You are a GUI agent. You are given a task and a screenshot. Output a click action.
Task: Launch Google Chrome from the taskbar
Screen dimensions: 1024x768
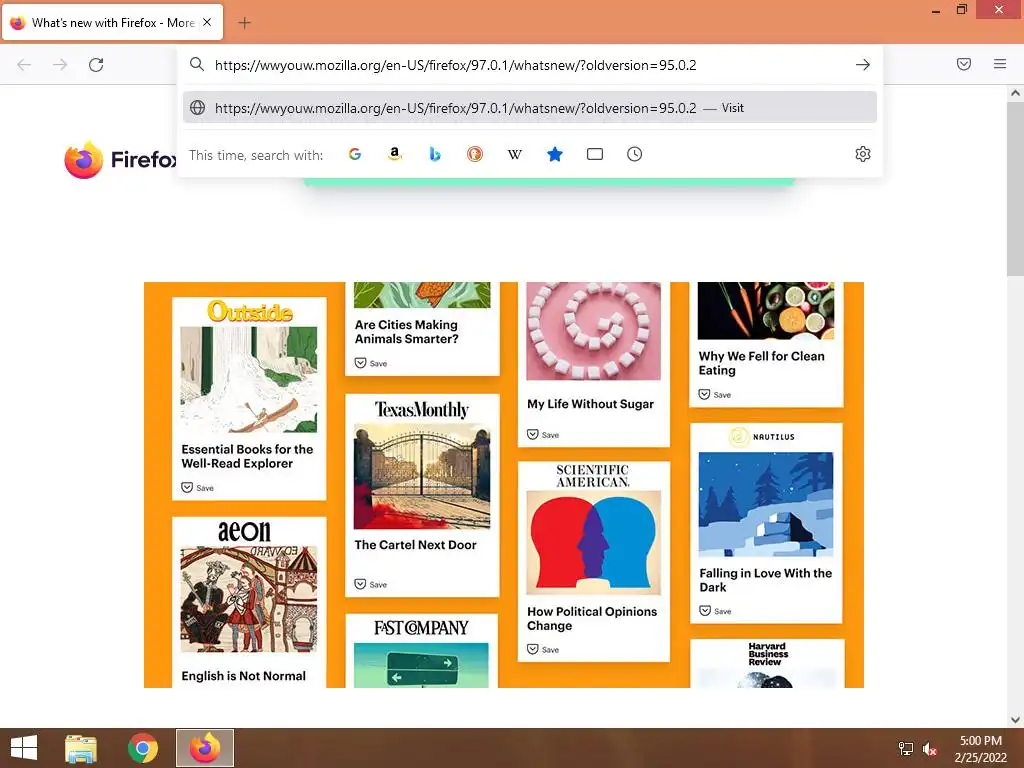click(x=142, y=748)
